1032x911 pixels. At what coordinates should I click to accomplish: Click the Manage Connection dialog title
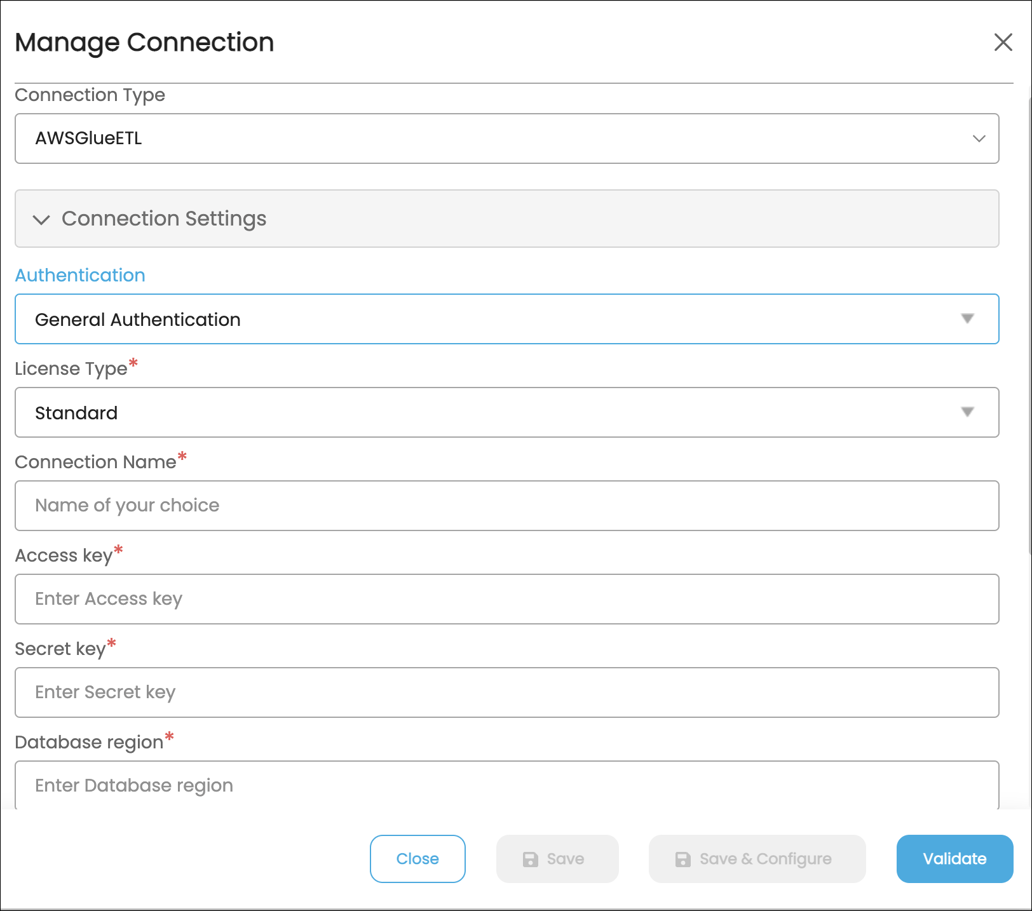coord(144,43)
